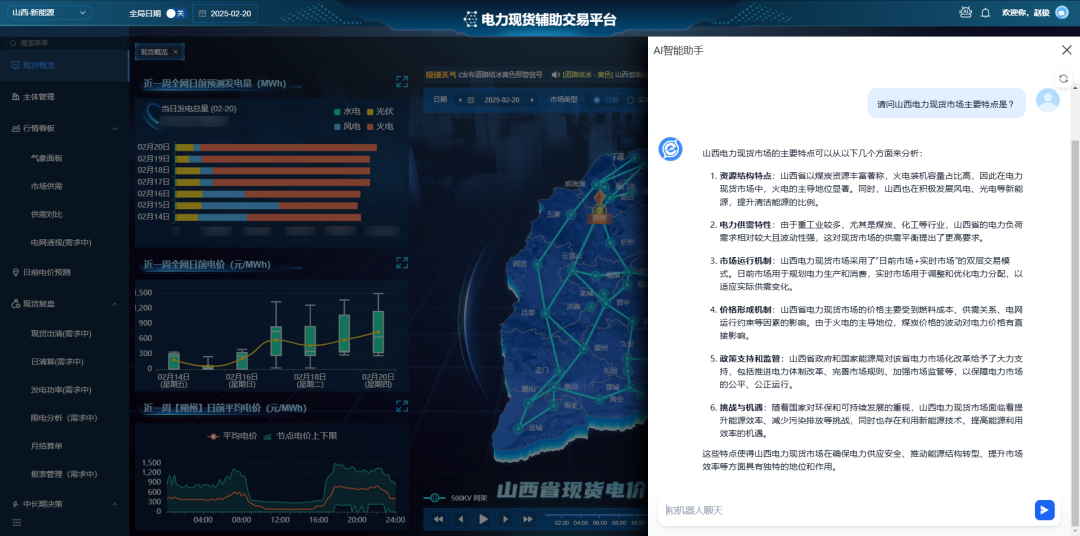Click the map play button

[x=484, y=519]
